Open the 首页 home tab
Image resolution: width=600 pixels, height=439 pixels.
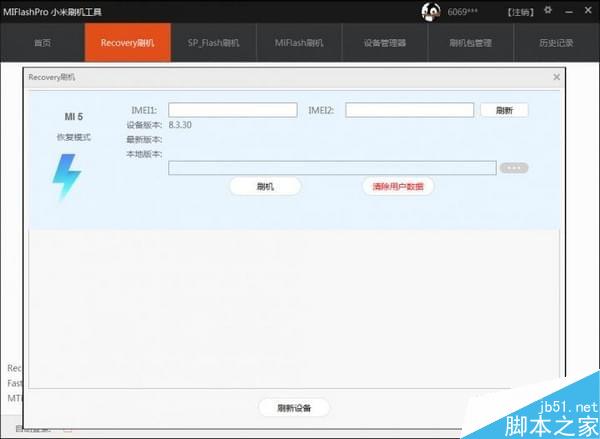coord(42,42)
